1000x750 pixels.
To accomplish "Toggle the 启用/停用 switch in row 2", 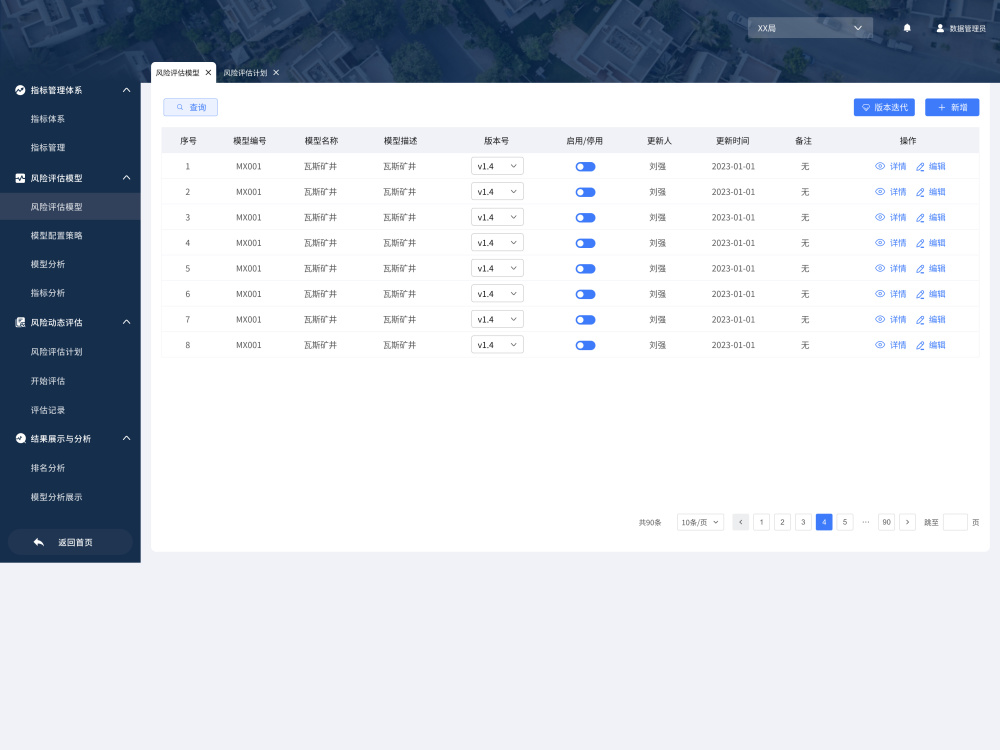I will (x=585, y=192).
